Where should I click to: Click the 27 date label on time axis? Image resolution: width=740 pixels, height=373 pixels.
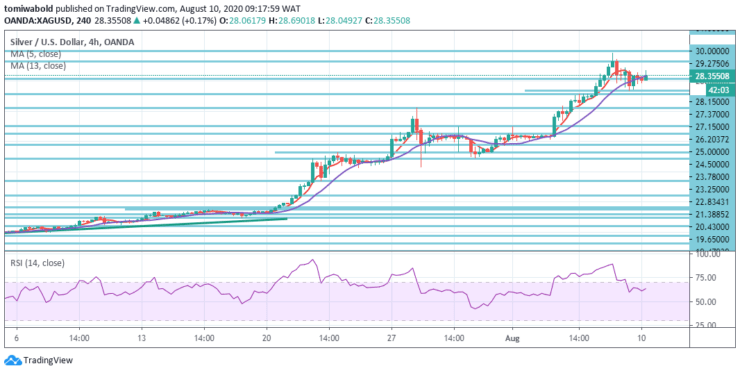[391, 338]
